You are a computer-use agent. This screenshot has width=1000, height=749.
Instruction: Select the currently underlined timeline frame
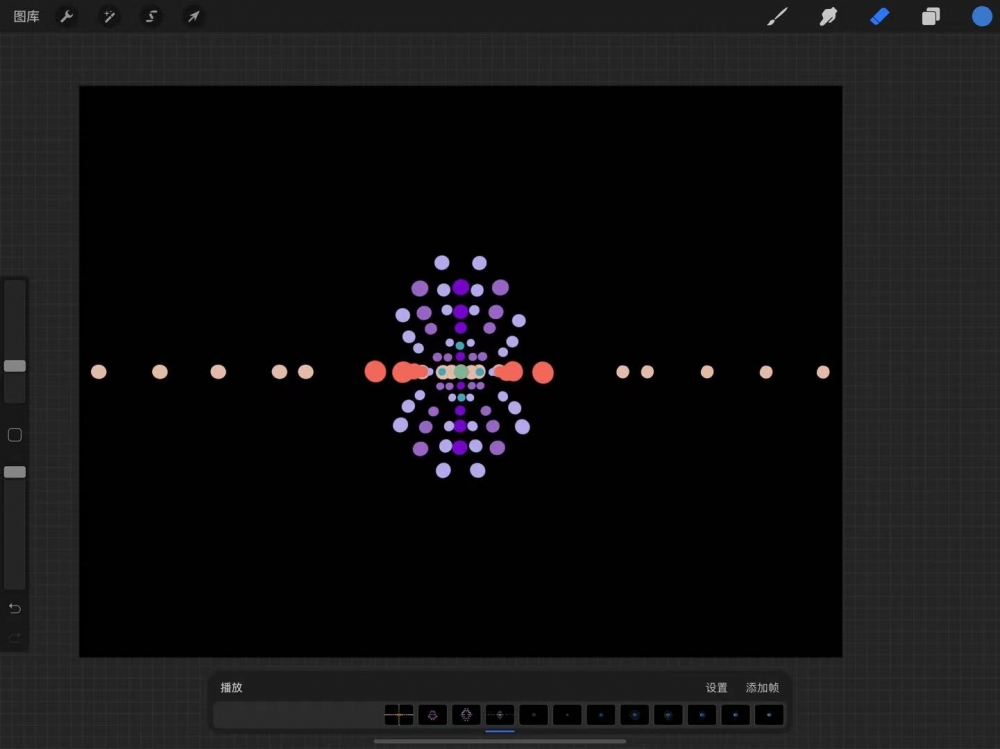tap(500, 715)
